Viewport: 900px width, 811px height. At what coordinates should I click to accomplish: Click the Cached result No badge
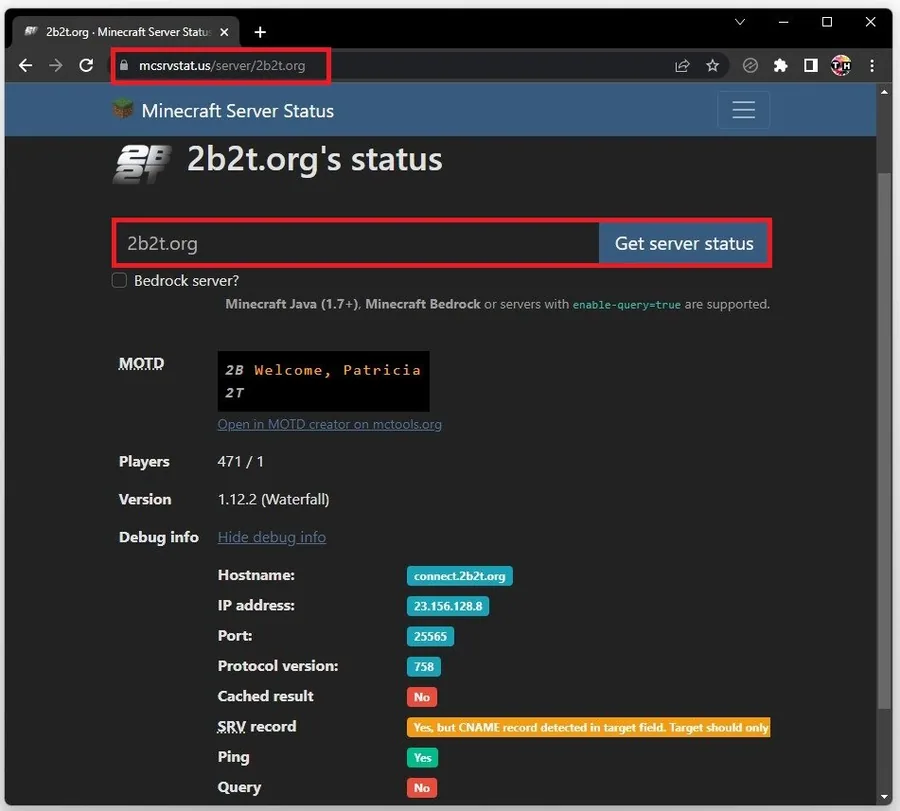tap(422, 697)
